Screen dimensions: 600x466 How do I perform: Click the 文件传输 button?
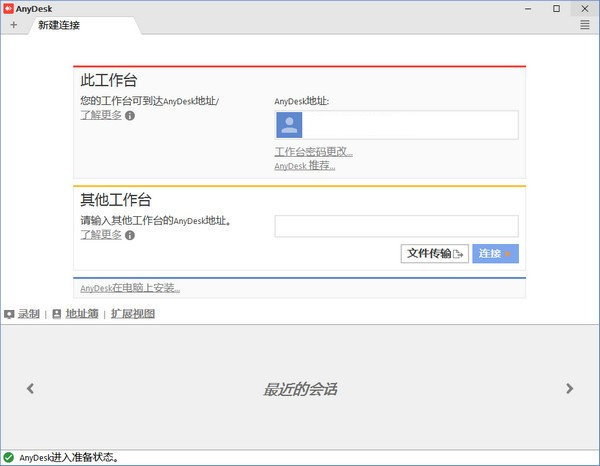(435, 254)
